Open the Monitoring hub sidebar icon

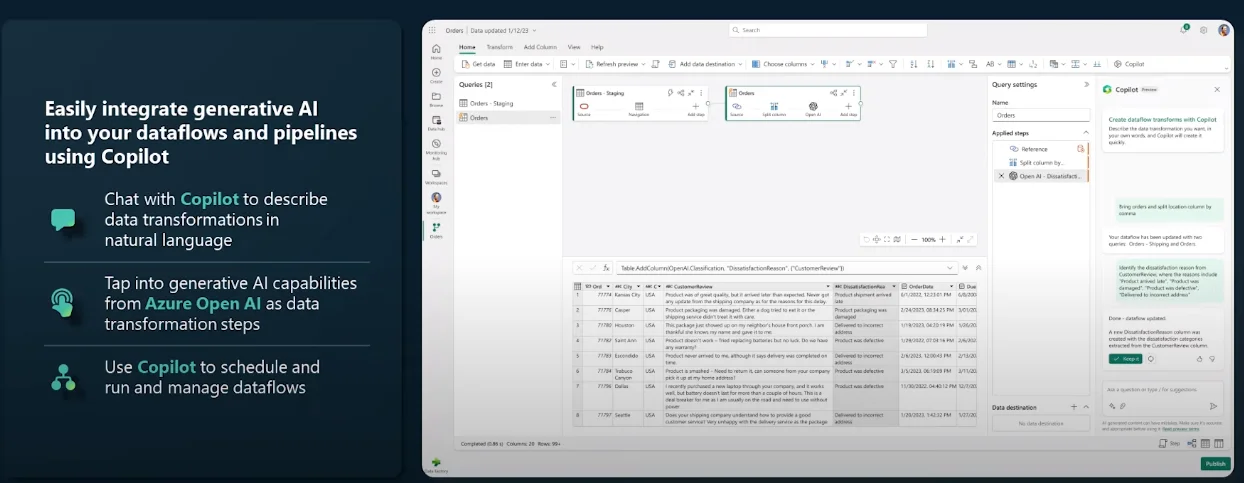(x=436, y=145)
